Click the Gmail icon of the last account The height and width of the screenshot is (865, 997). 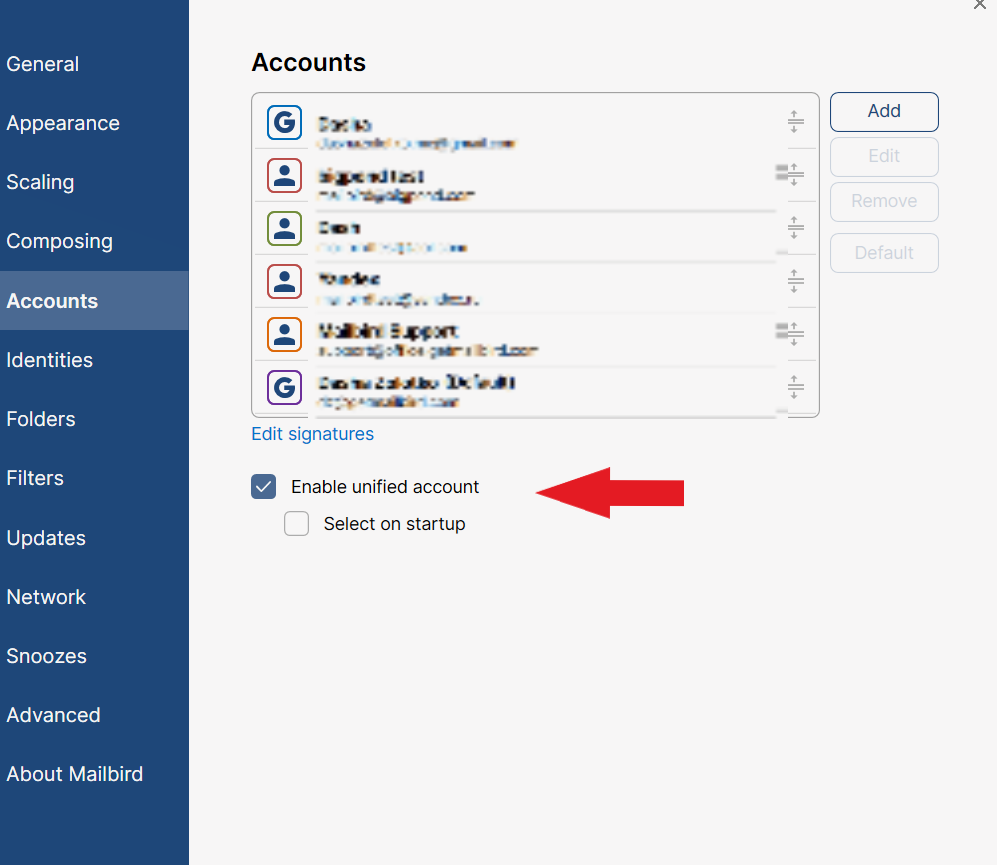tap(283, 387)
